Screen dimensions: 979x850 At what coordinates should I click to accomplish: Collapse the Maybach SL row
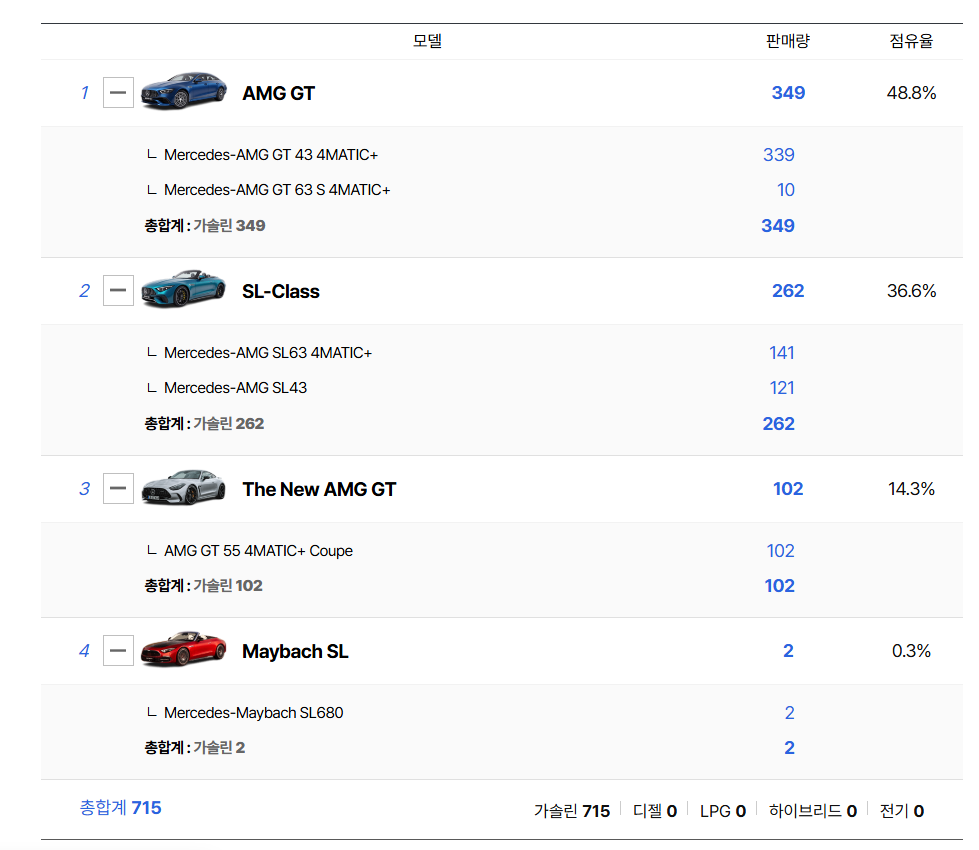(118, 651)
